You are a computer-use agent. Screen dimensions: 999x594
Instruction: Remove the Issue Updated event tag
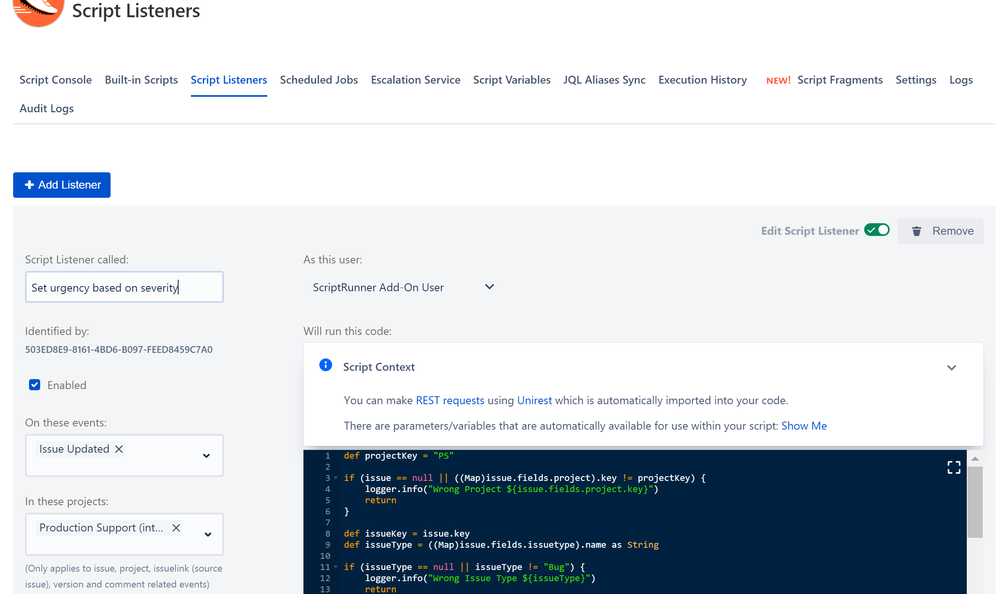pyautogui.click(x=119, y=449)
